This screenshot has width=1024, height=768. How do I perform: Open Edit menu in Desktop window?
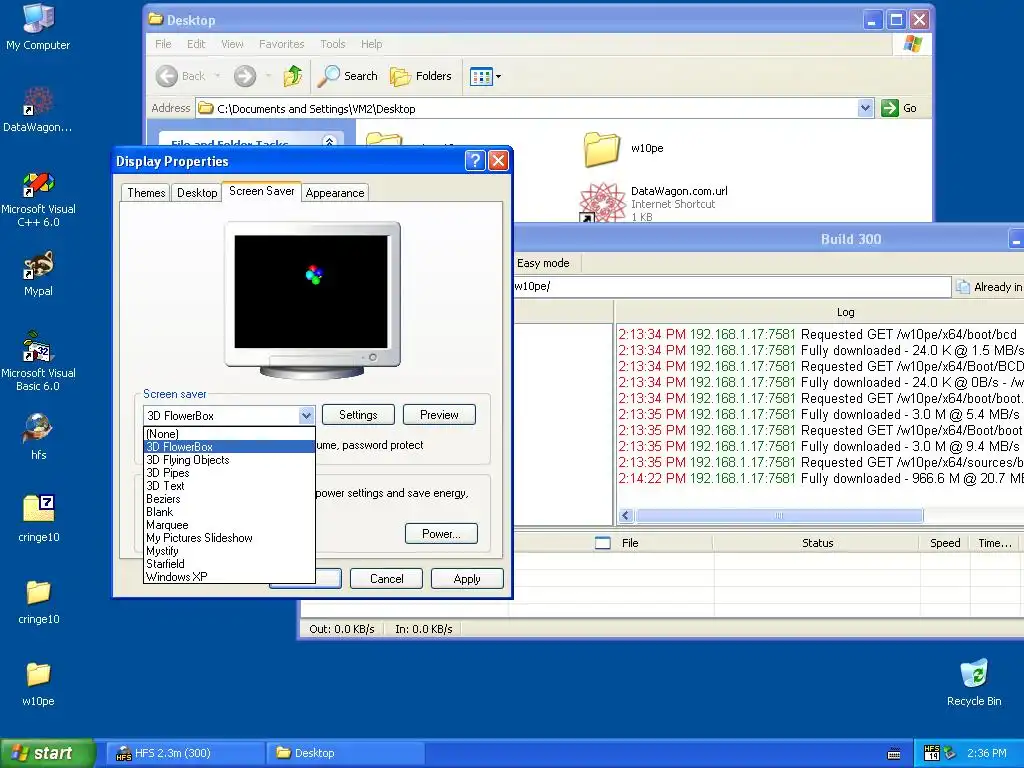tap(196, 44)
